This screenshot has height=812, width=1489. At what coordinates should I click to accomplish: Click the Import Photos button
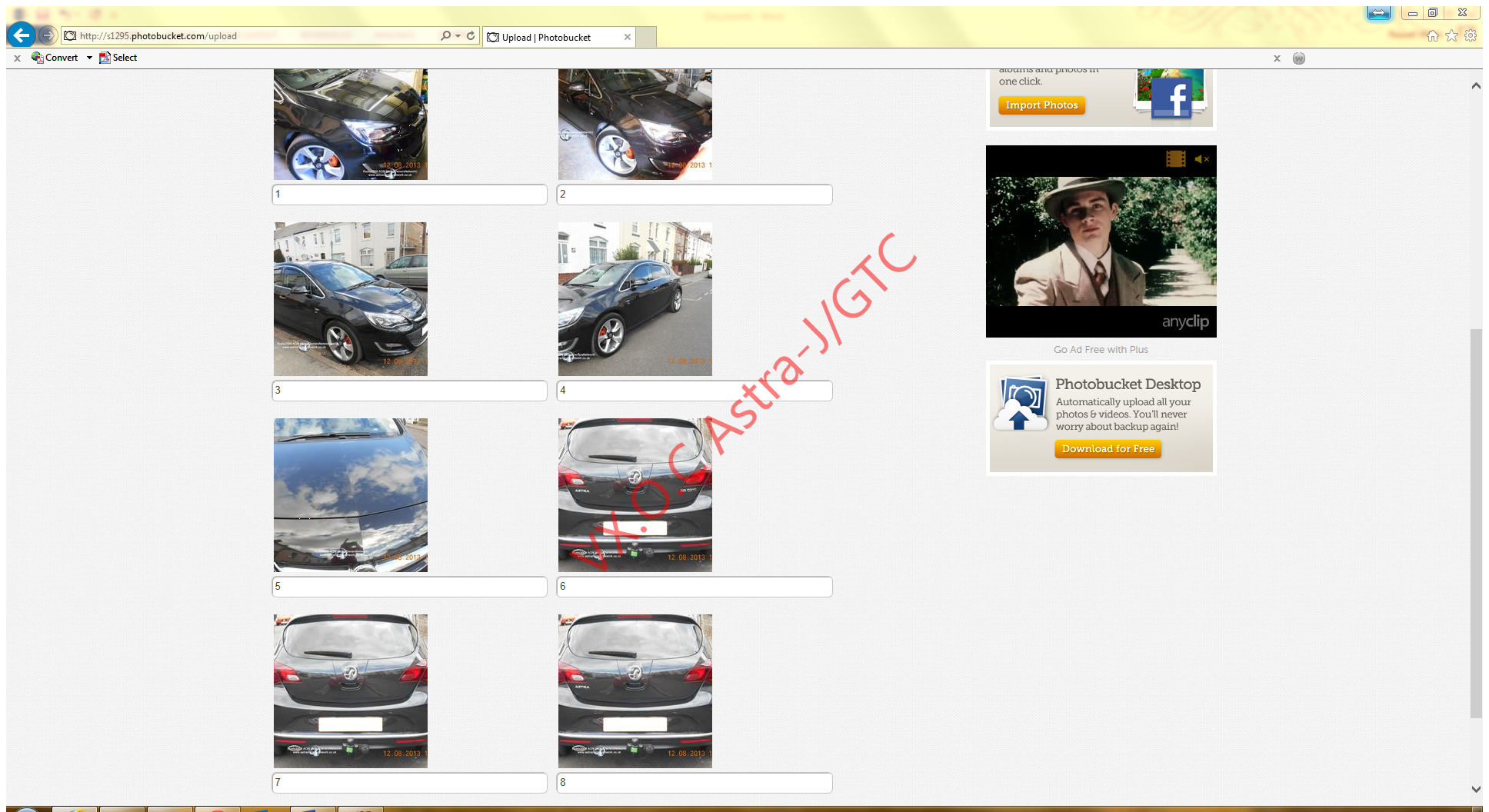[1041, 105]
